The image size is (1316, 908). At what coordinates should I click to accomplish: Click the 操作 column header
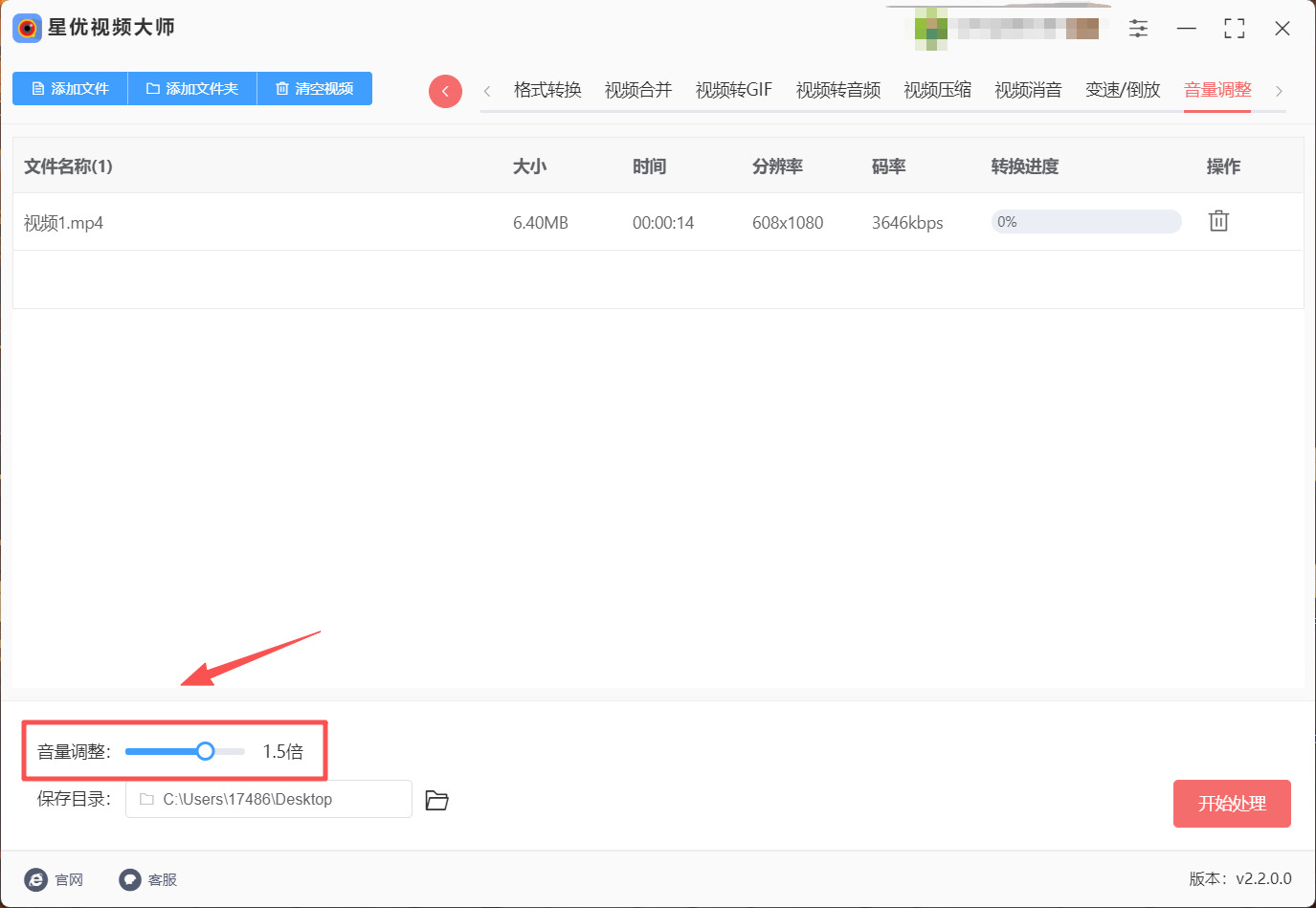tap(1223, 166)
